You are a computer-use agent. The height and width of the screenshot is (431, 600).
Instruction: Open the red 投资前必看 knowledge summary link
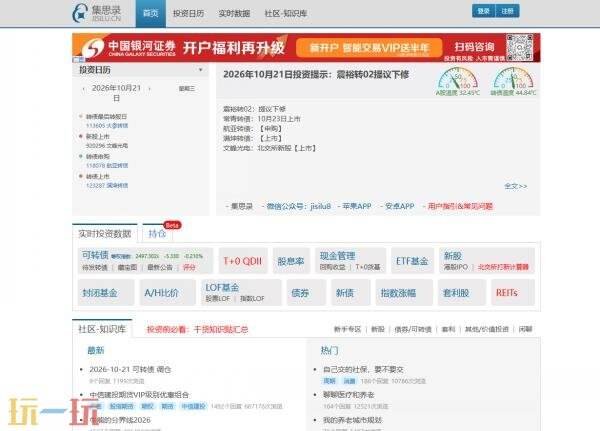coord(197,329)
